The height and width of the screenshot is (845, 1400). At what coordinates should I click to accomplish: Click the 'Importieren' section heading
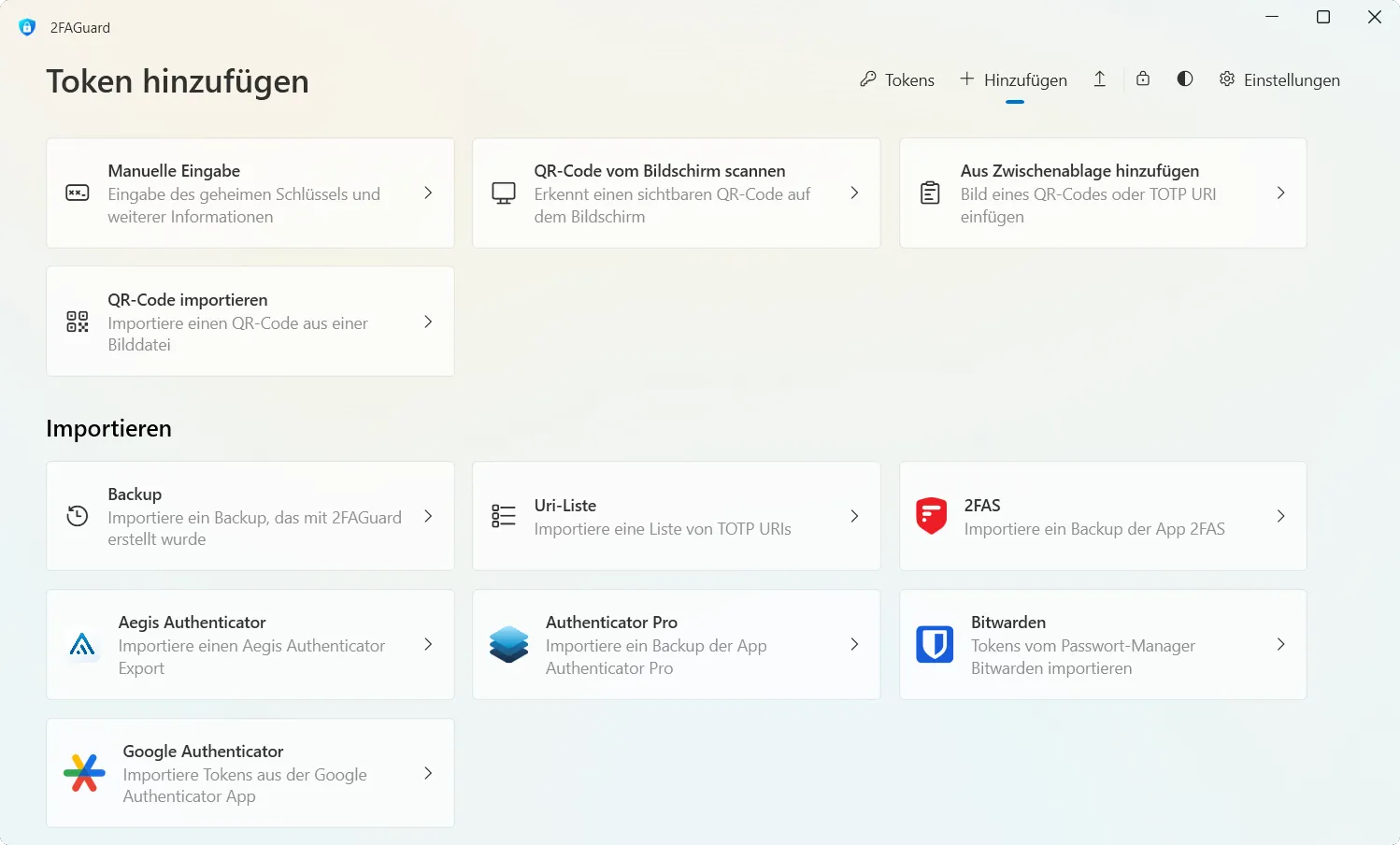point(108,428)
